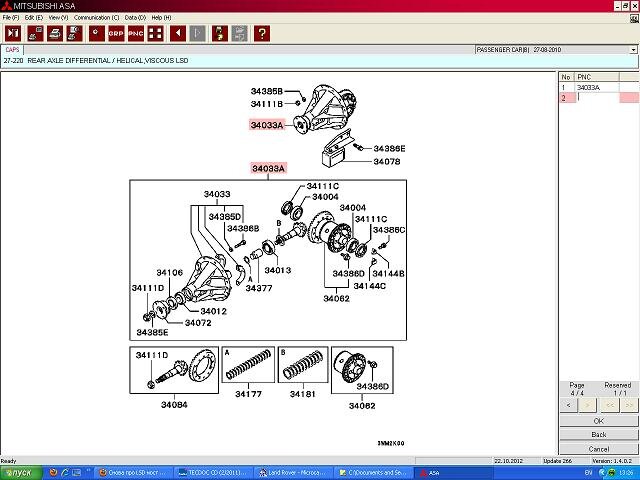Click the Cancel button

(x=598, y=448)
